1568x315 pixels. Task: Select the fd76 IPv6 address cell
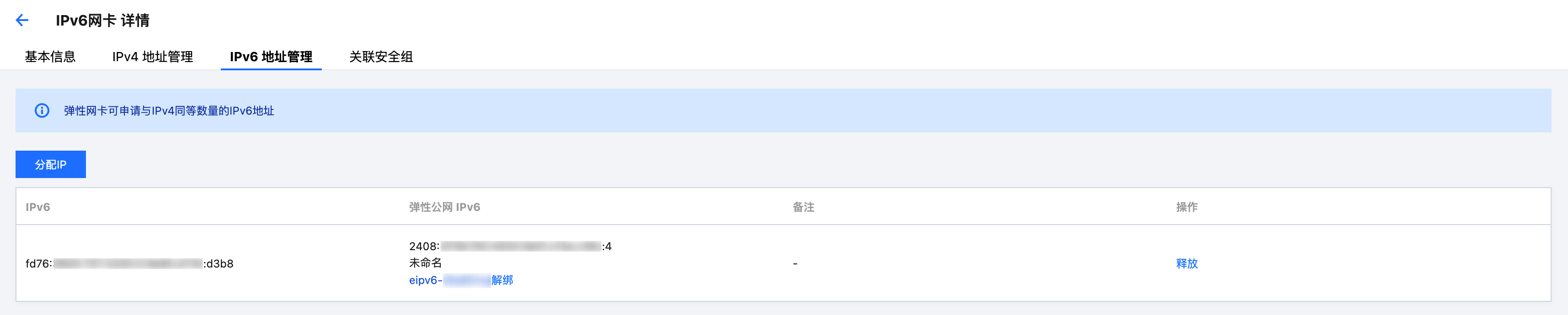click(129, 263)
